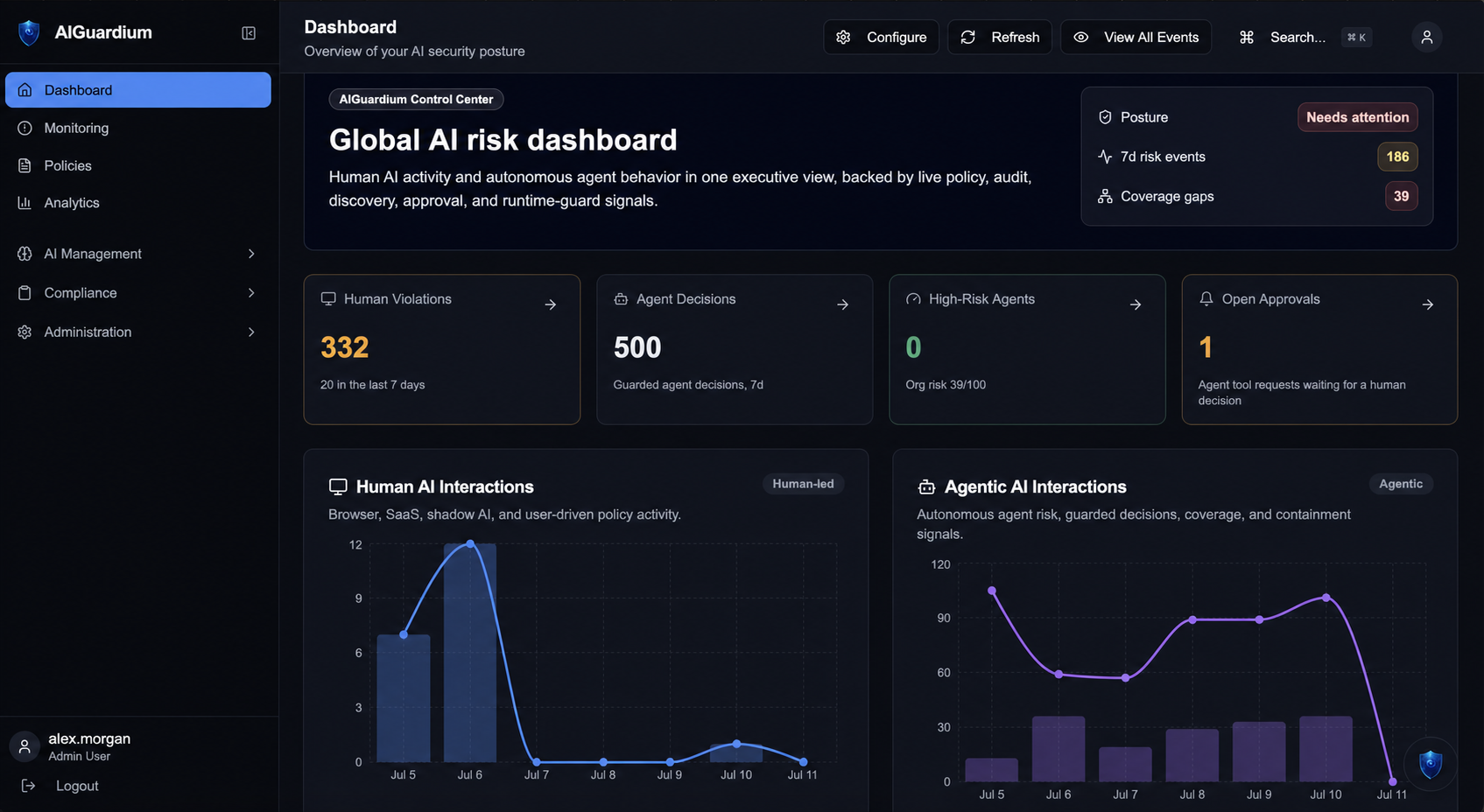
Task: Open the Compliance menu item
Action: pos(138,293)
